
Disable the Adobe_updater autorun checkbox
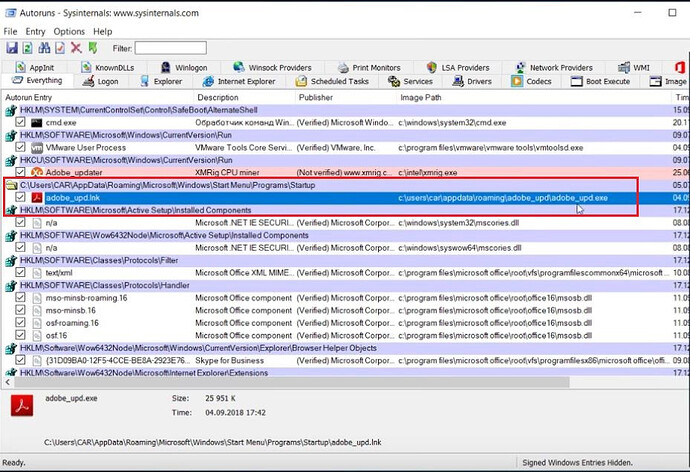click(22, 172)
